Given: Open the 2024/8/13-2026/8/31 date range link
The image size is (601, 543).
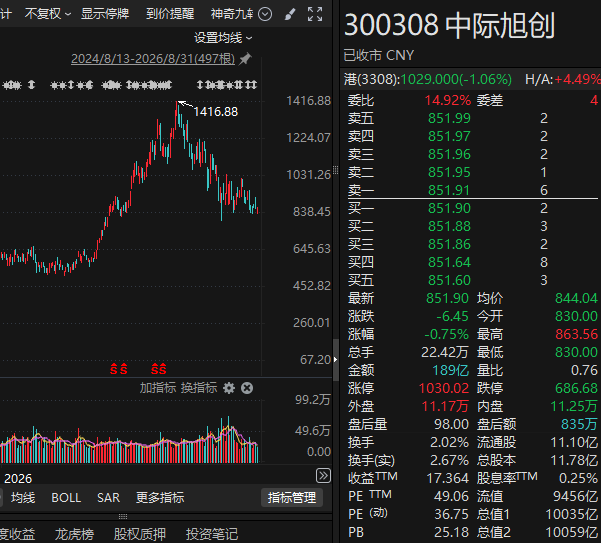Looking at the screenshot, I should tap(153, 59).
